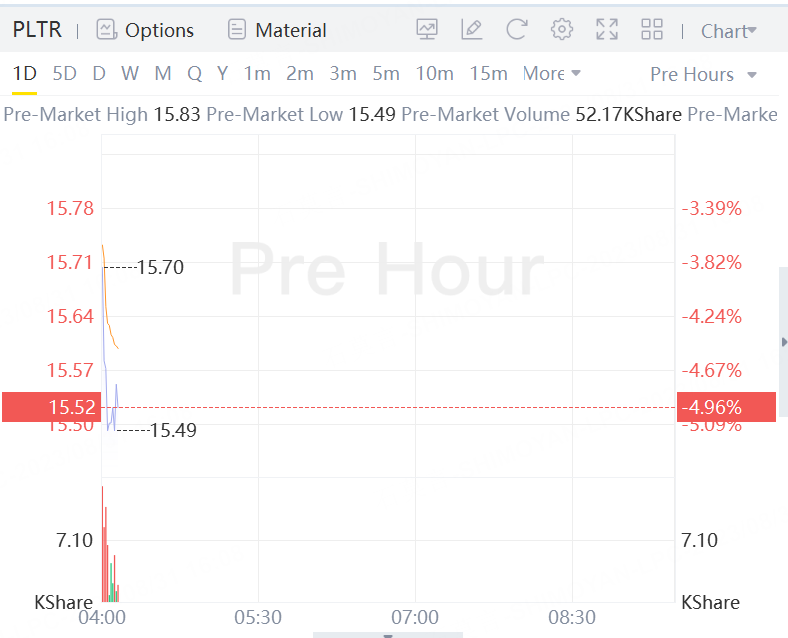Click the Material document icon
Image resolution: width=788 pixels, height=638 pixels.
tap(237, 30)
